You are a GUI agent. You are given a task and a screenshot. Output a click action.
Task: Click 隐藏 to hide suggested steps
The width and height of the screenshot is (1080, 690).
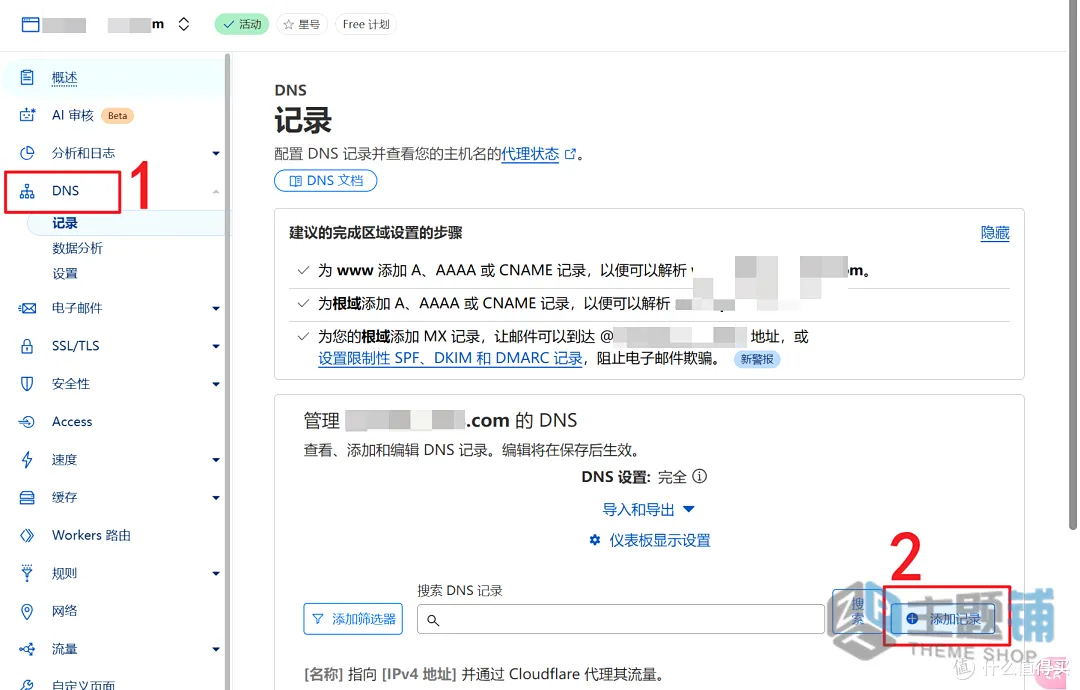[995, 233]
